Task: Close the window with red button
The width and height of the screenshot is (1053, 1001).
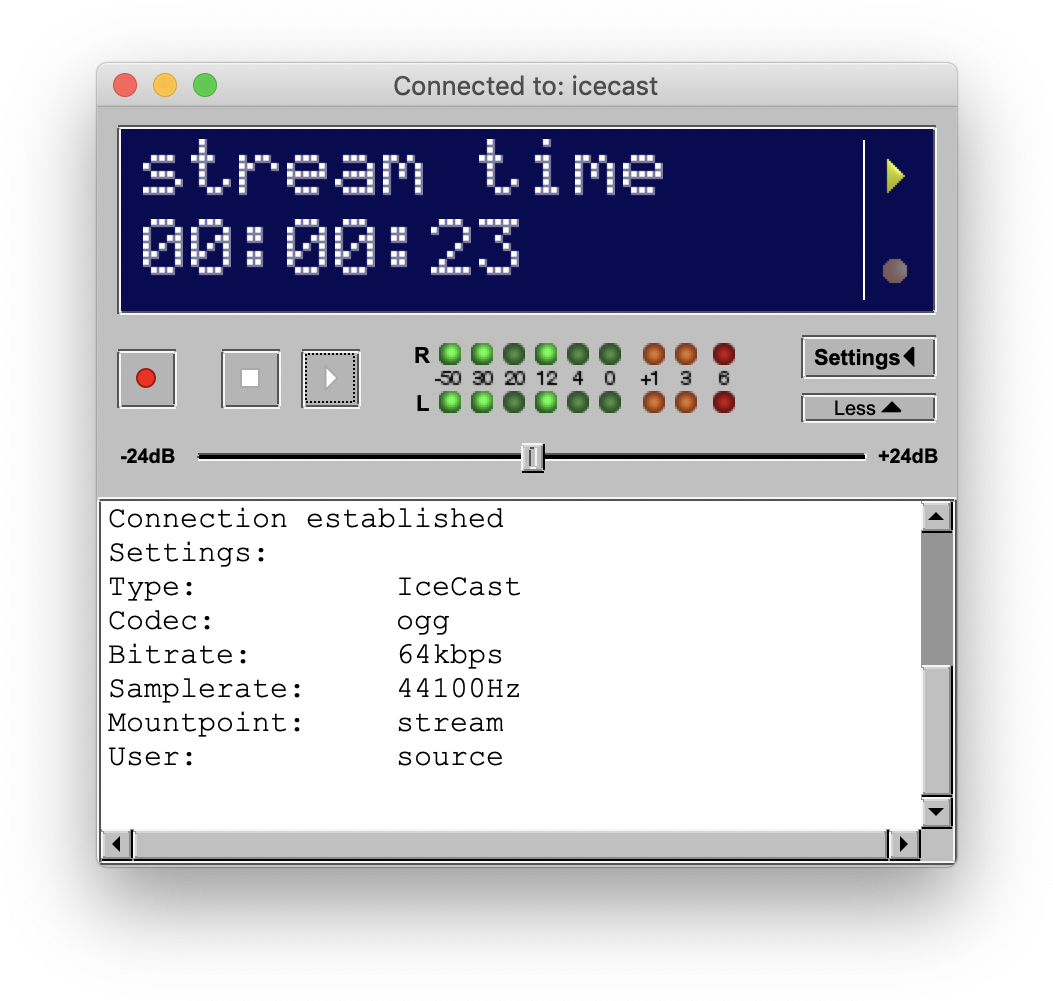Action: 125,85
